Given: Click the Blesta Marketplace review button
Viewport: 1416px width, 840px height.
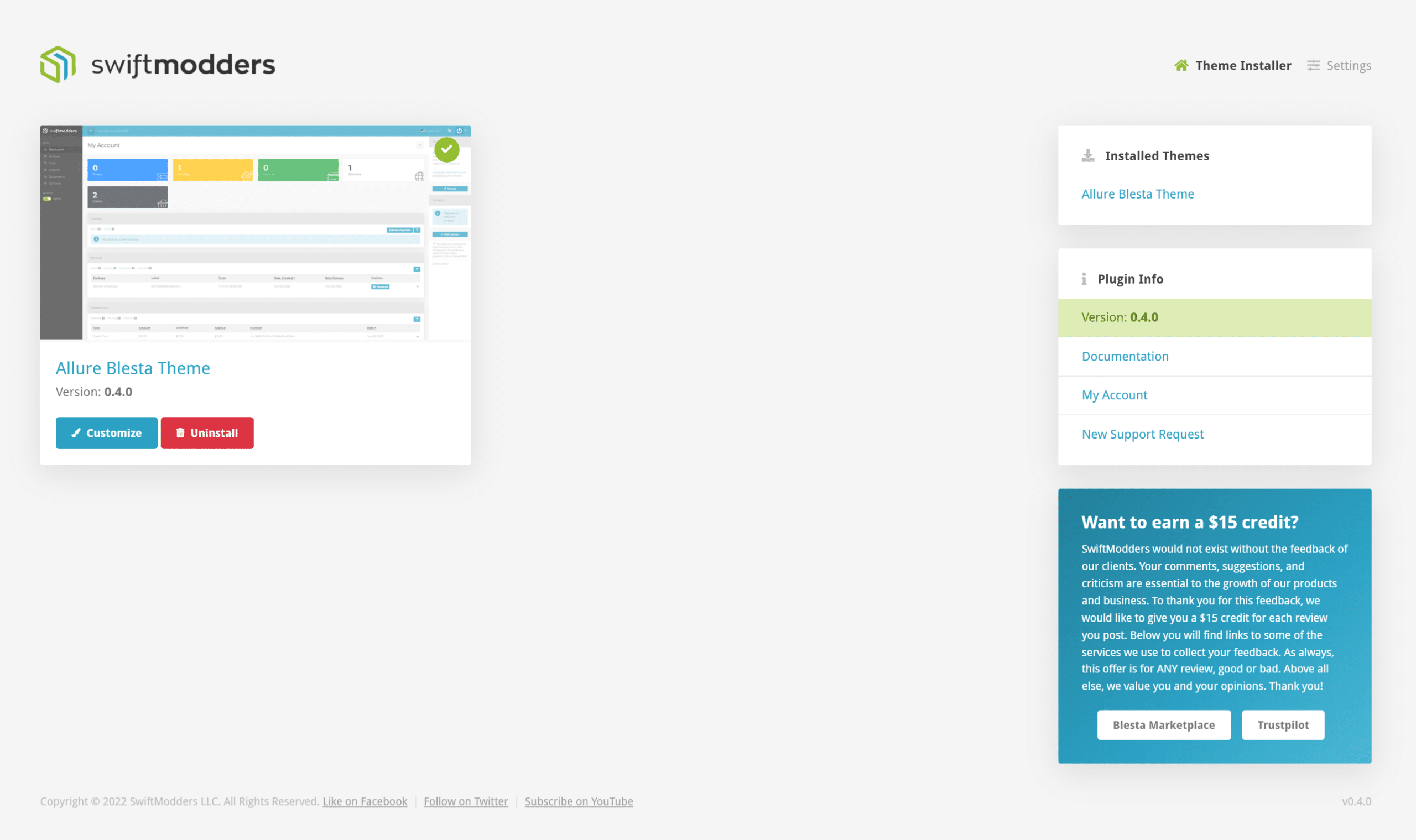Looking at the screenshot, I should [x=1163, y=724].
